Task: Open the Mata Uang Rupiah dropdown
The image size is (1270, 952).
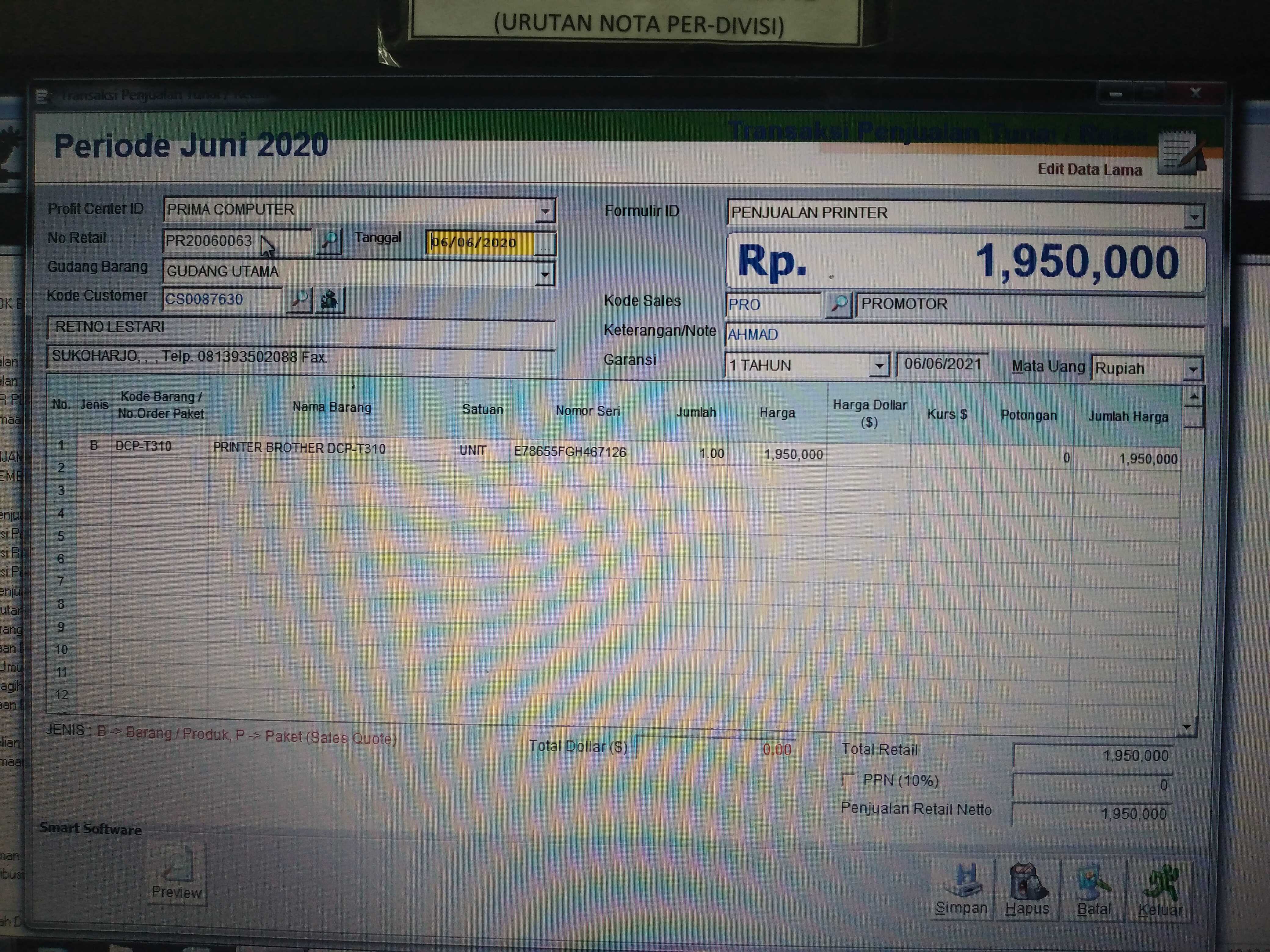Action: pos(1193,369)
